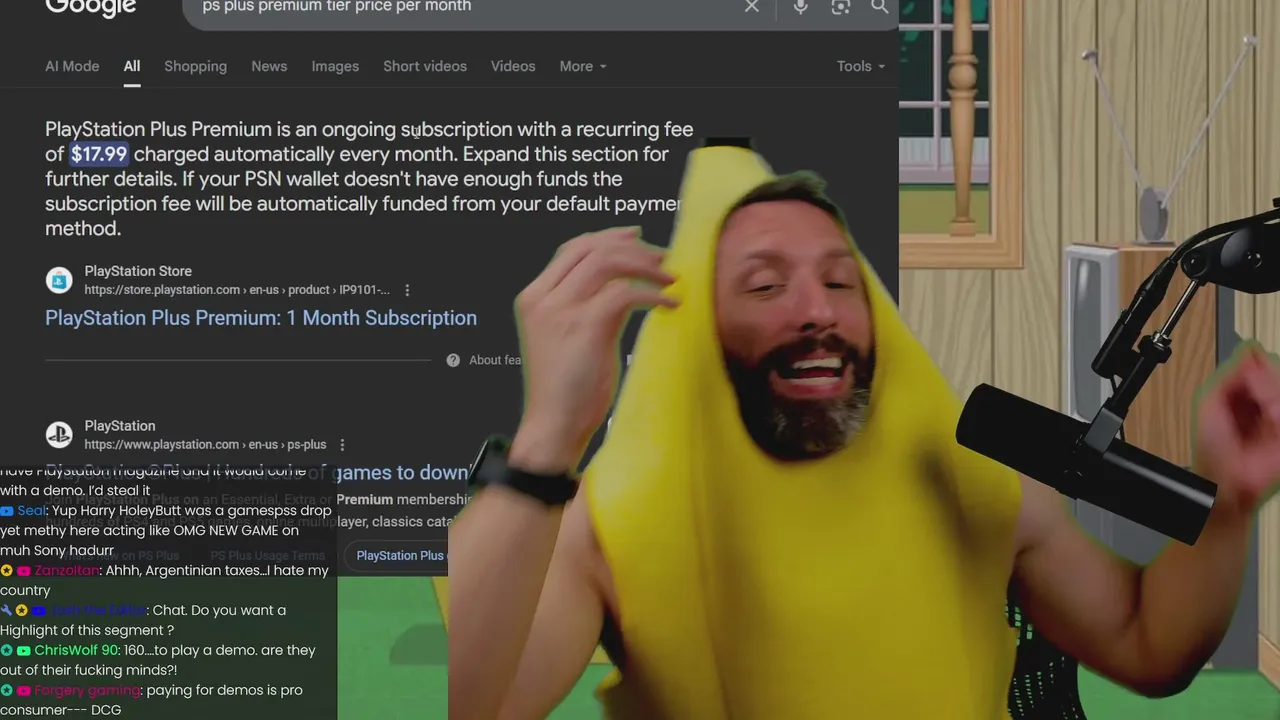
Task: Click Zanzoltan's username in chat
Action: [x=67, y=571]
